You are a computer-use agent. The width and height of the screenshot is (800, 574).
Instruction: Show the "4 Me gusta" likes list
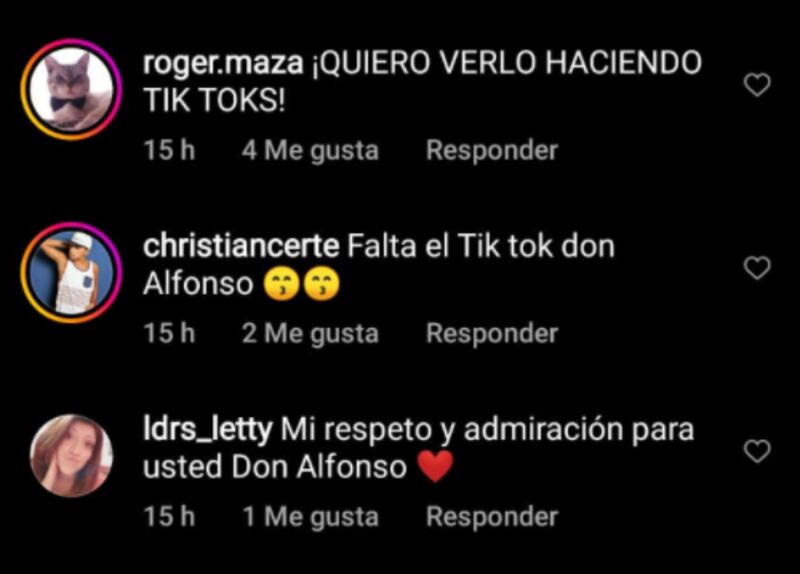[x=310, y=151]
